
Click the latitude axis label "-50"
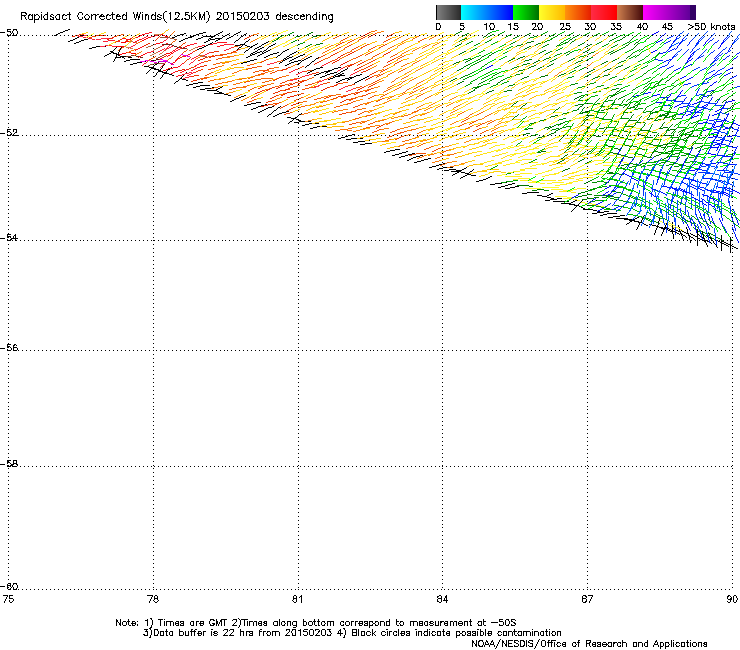tap(9, 33)
